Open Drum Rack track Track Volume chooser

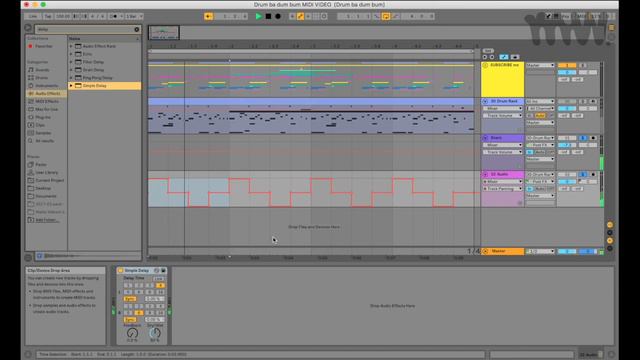tap(503, 116)
